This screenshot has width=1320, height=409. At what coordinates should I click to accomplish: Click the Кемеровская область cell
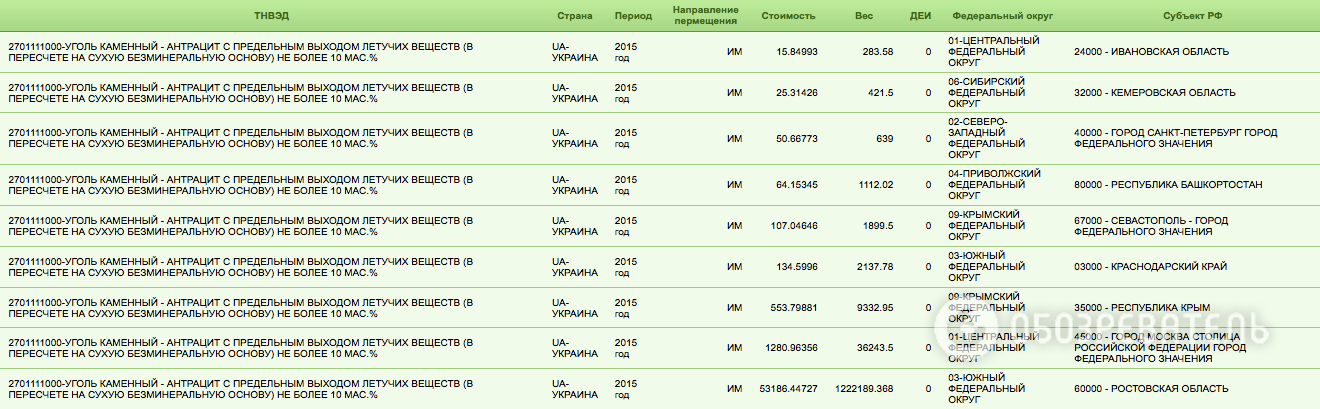[1154, 93]
